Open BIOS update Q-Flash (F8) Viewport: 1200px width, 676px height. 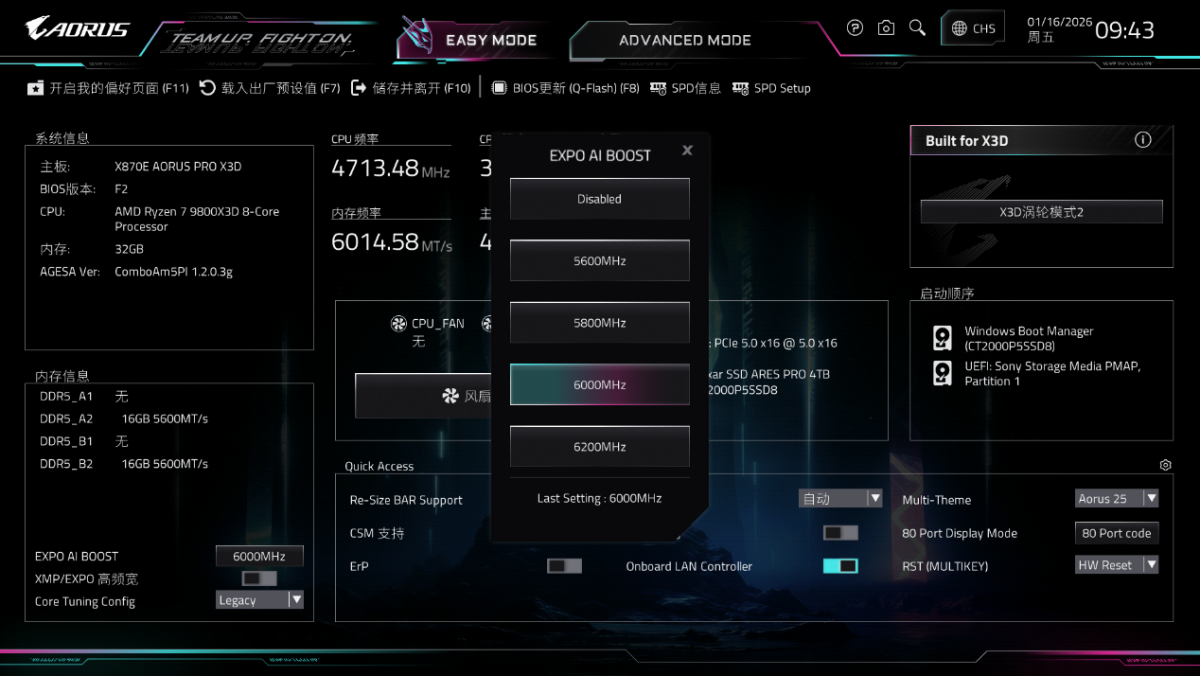[566, 88]
